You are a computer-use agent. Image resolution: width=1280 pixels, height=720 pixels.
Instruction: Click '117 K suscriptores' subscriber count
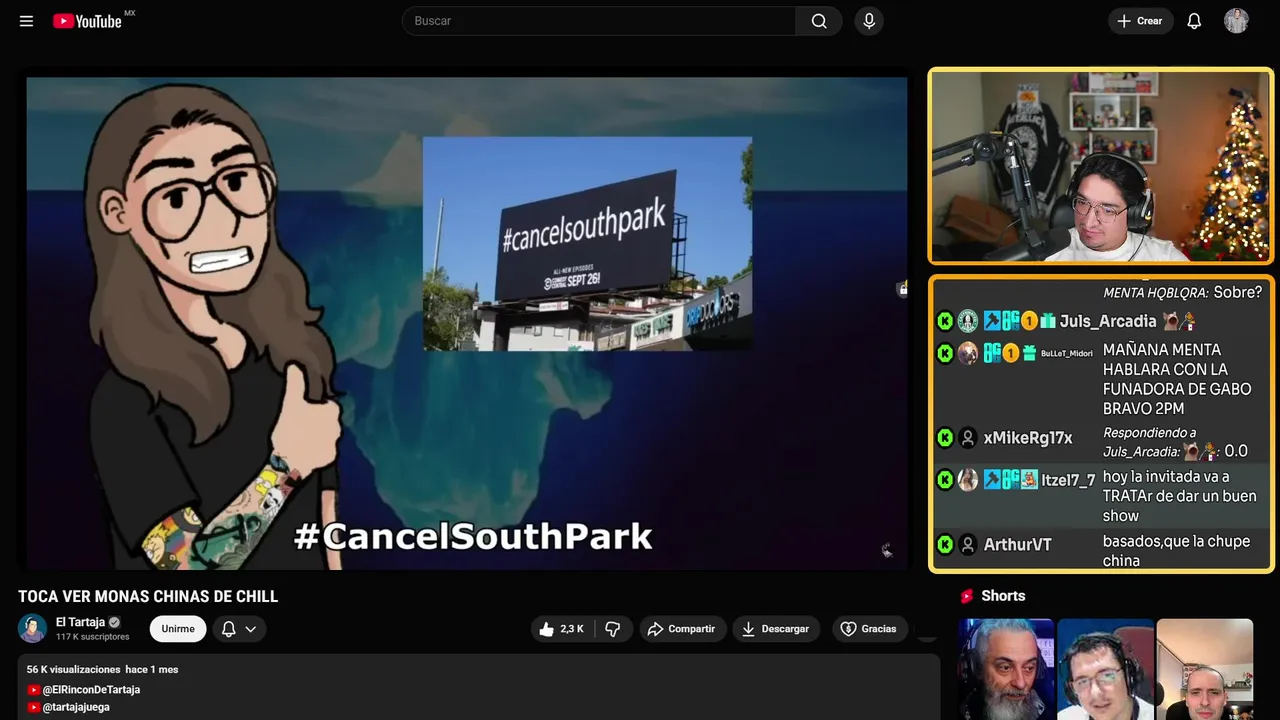click(93, 637)
